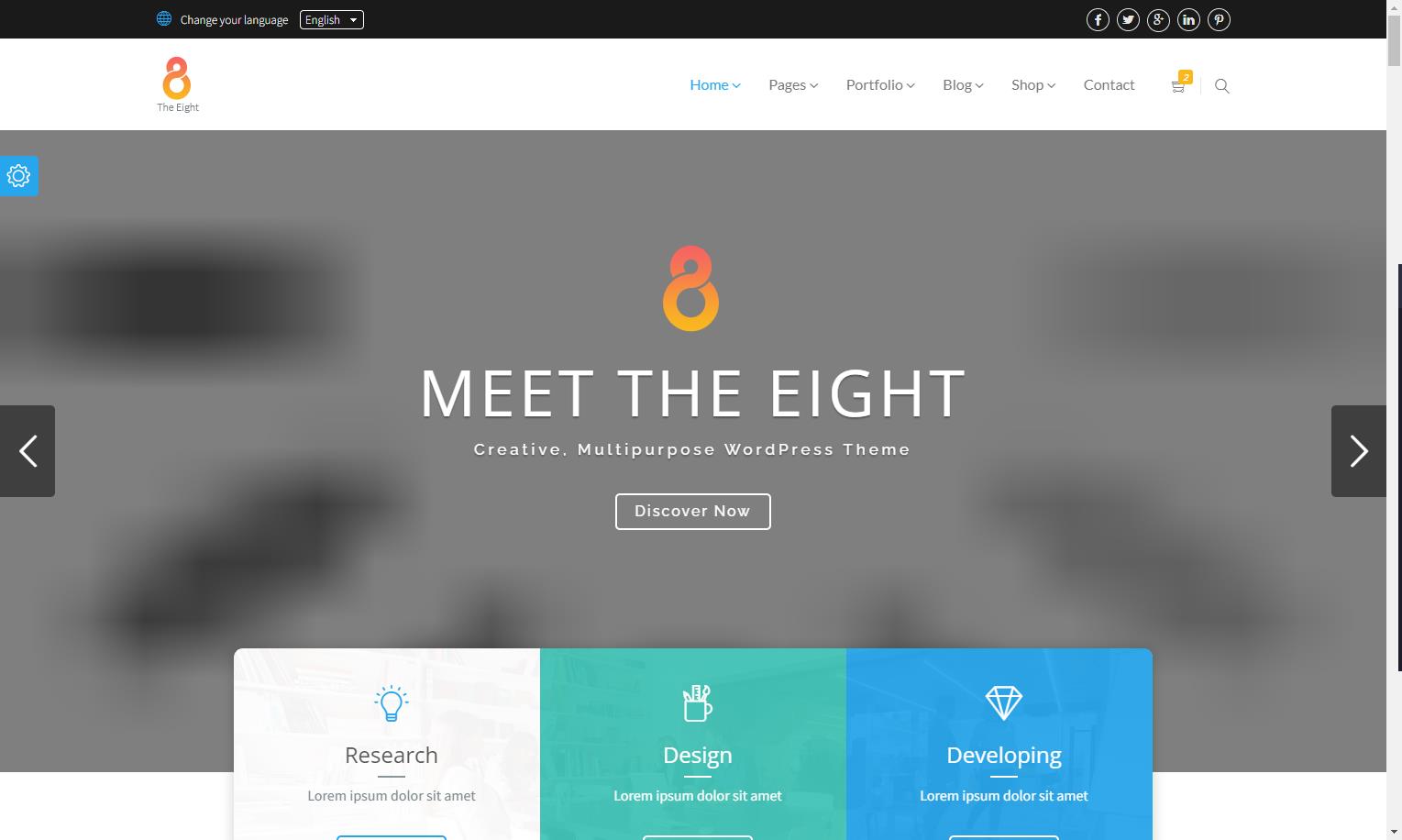Open the shopping cart icon

tap(1180, 84)
